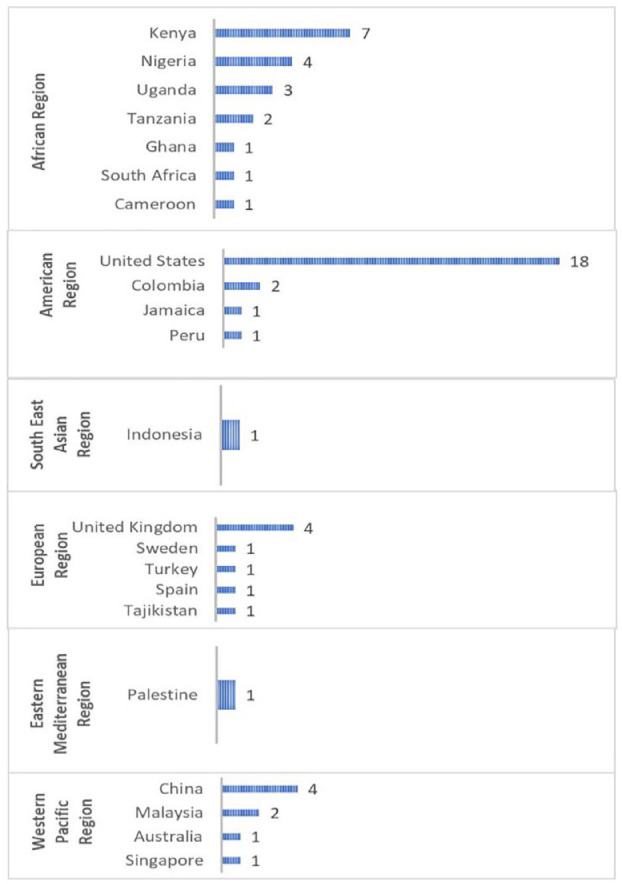Click the Tanzania country label

tap(161, 119)
